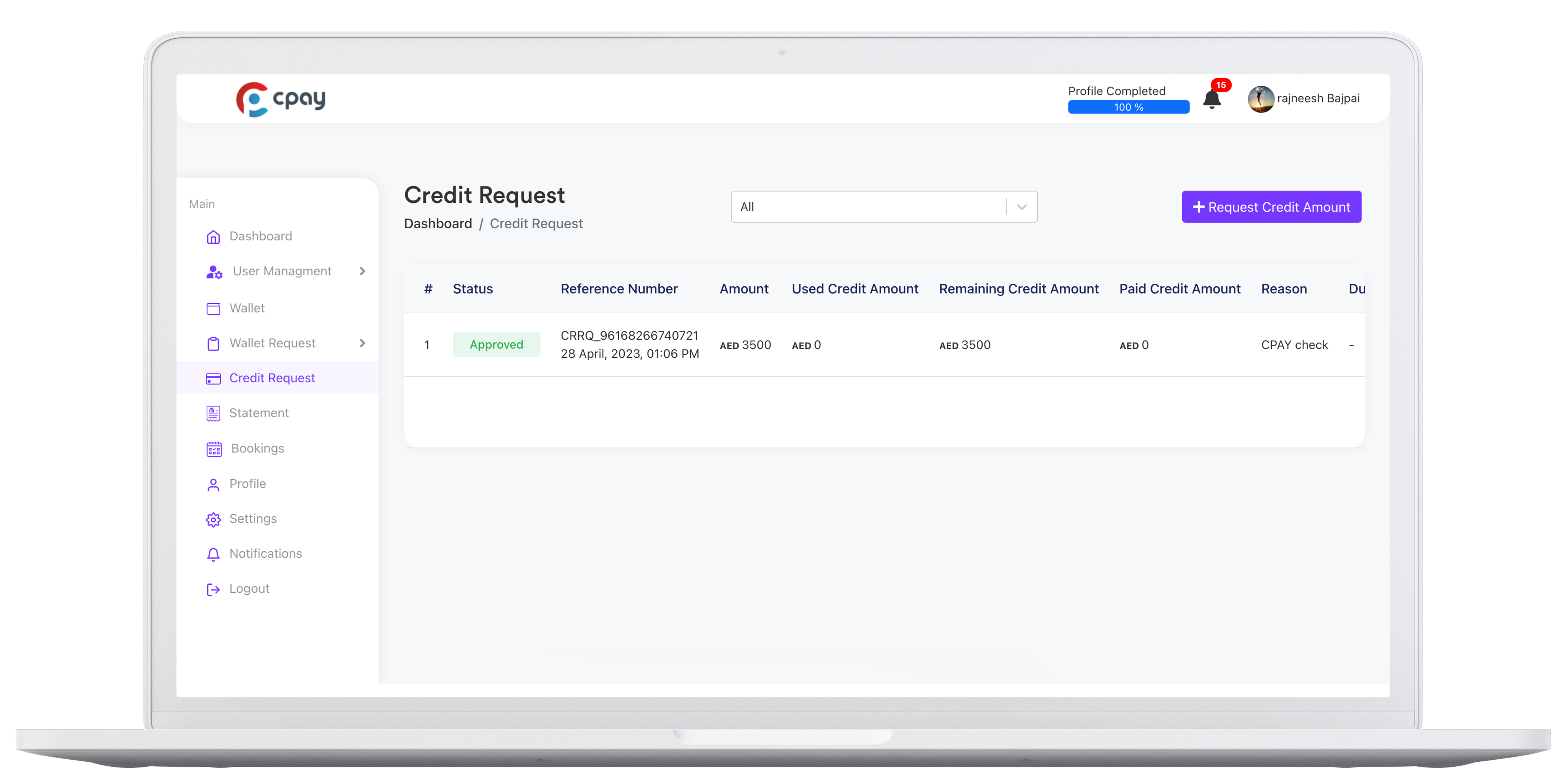
Task: Click the Statement receipt icon
Action: tap(213, 414)
